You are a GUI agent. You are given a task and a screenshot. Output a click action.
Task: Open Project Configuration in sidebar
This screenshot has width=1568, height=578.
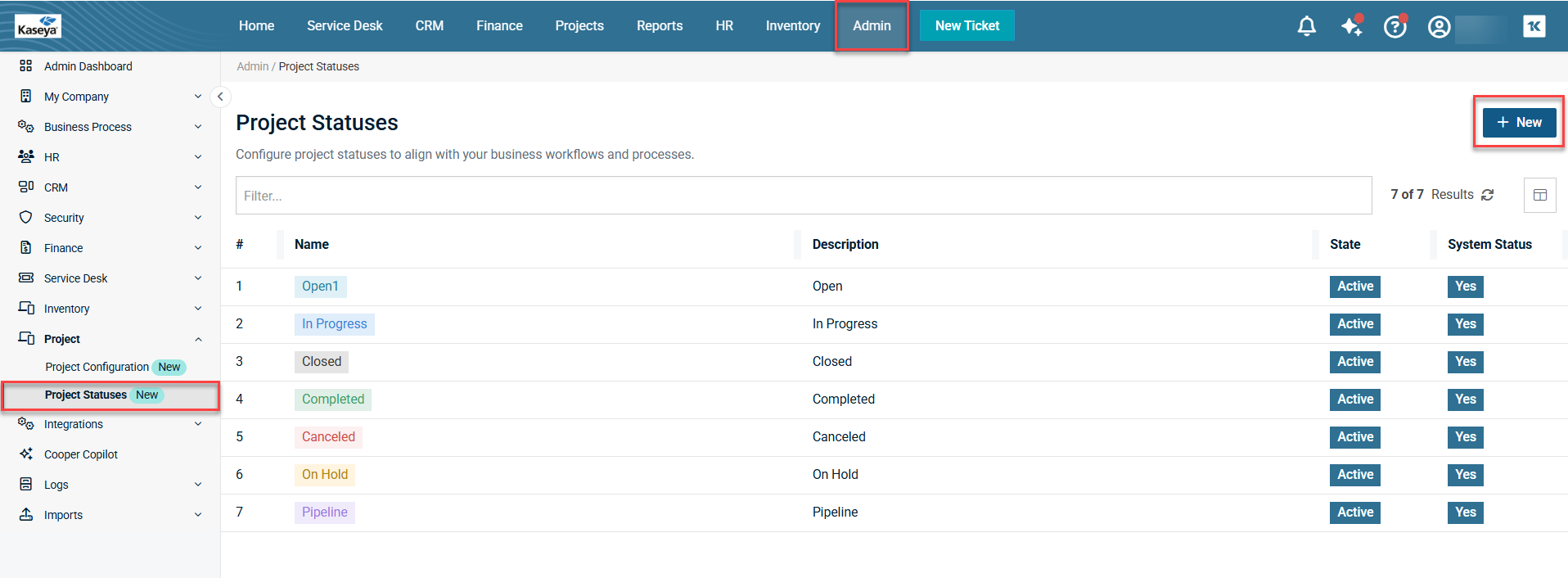97,367
